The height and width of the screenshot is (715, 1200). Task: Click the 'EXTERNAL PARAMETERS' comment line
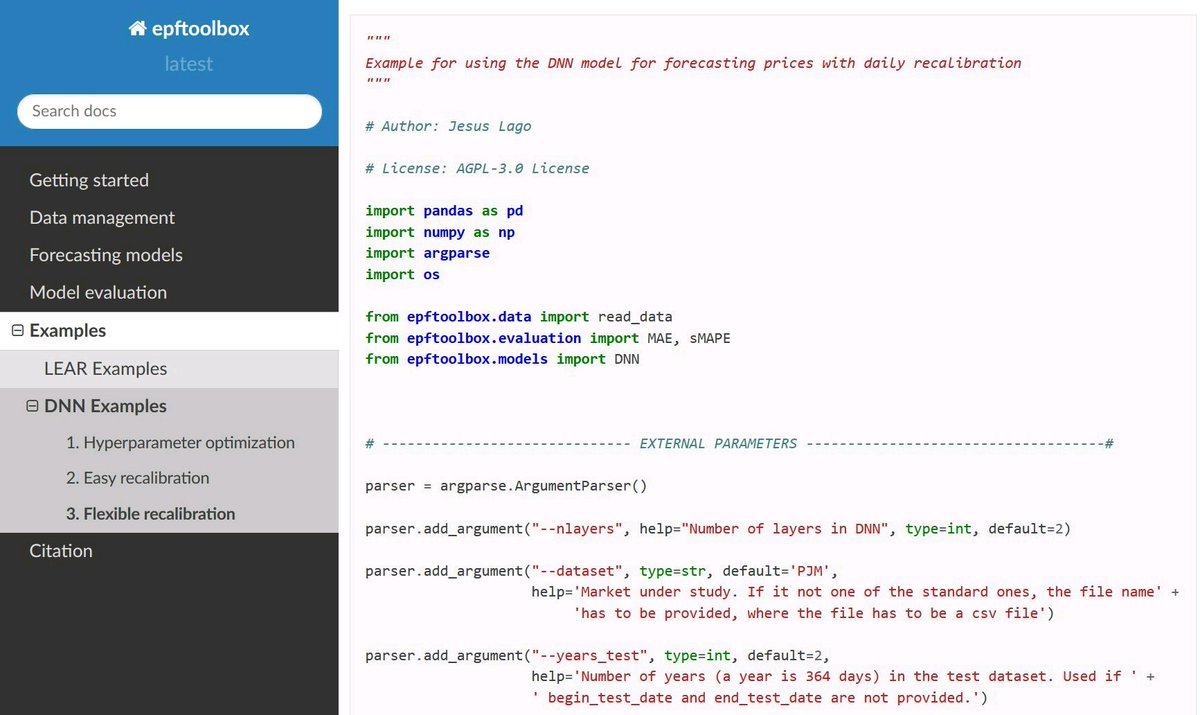pos(740,443)
